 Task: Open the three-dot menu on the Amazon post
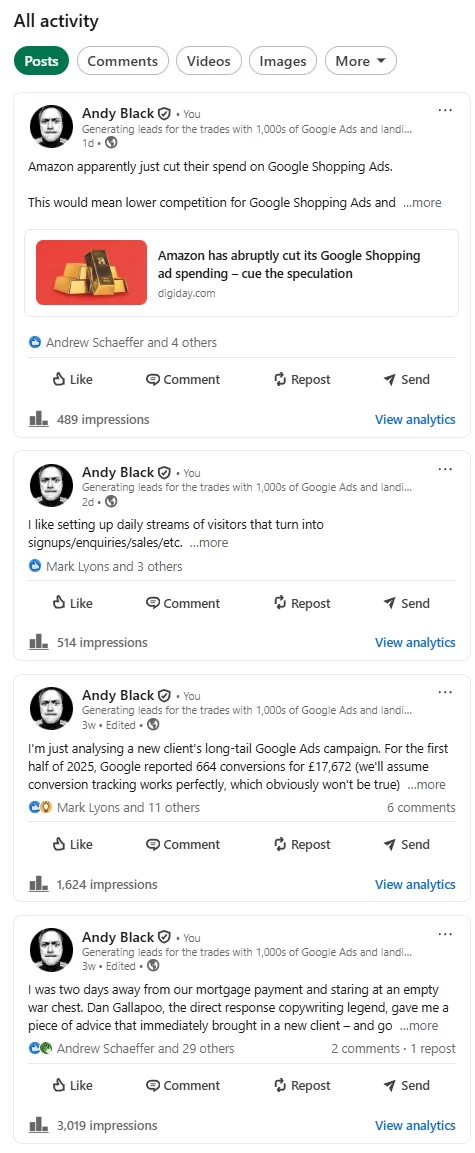[x=445, y=110]
